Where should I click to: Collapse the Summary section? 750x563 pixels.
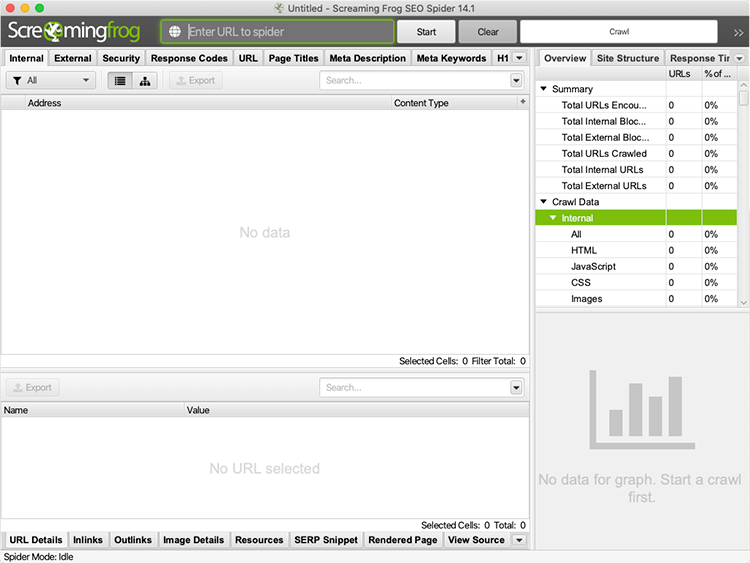544,89
